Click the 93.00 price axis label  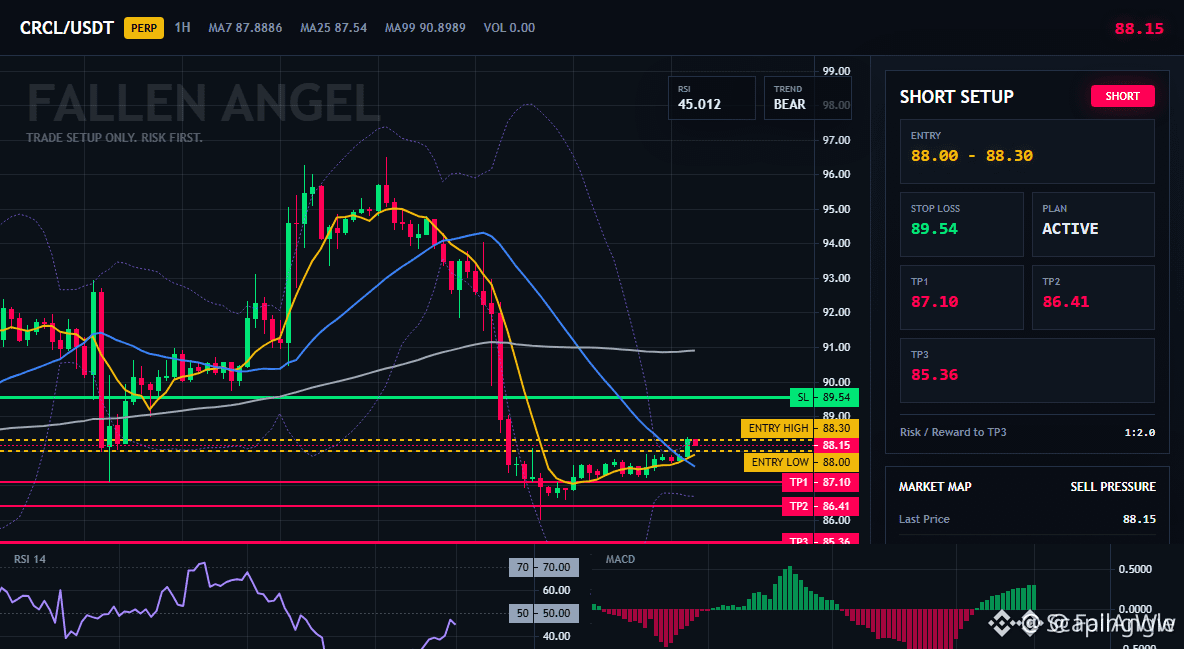coord(836,278)
